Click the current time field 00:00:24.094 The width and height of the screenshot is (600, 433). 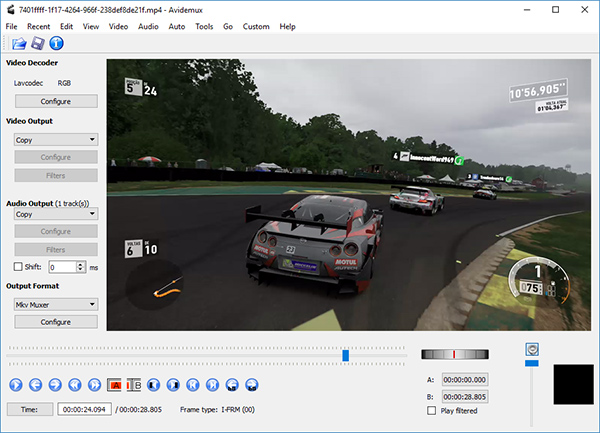85,409
